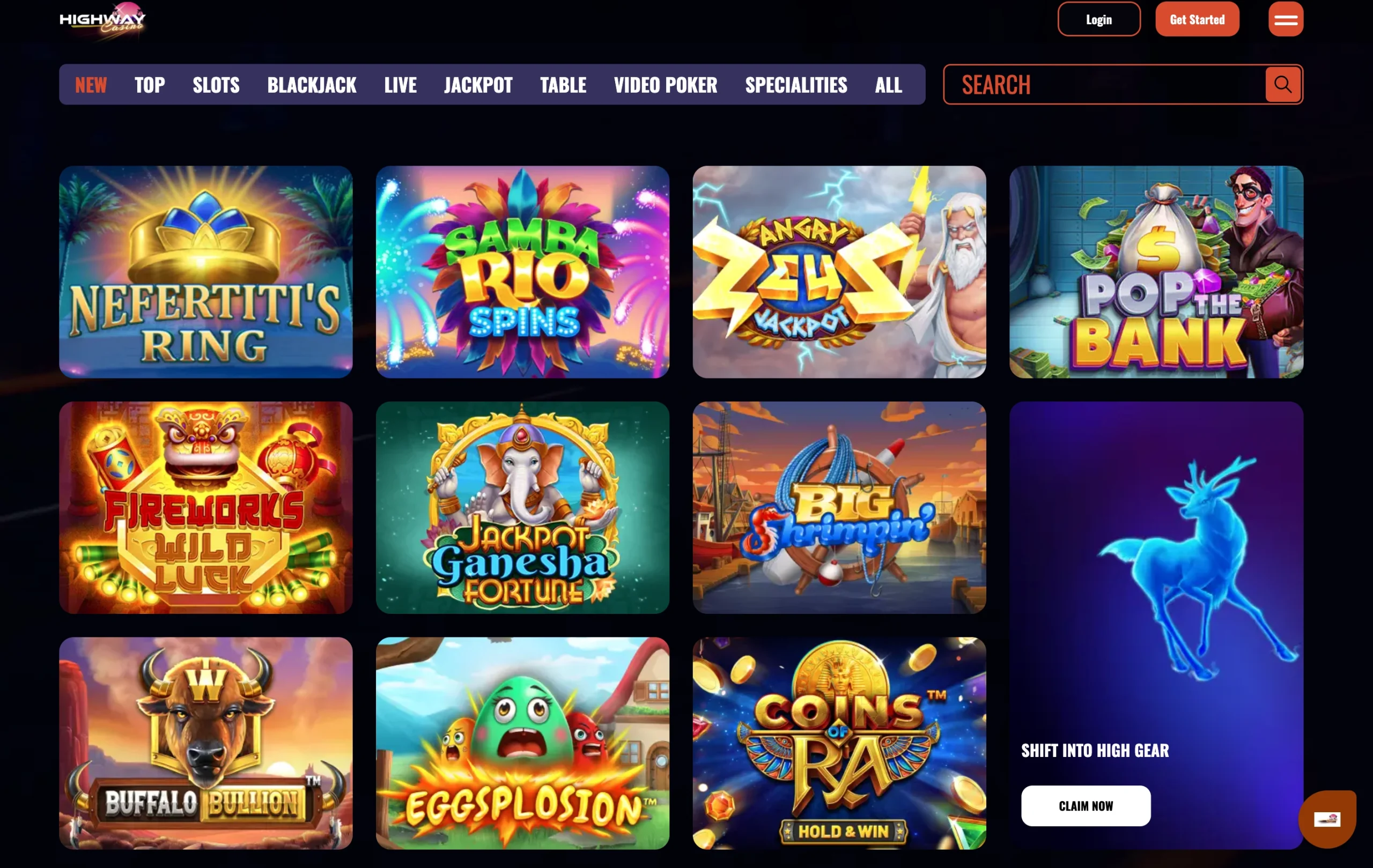The height and width of the screenshot is (868, 1373).
Task: Play Pop the Bank game
Action: 1156,272
